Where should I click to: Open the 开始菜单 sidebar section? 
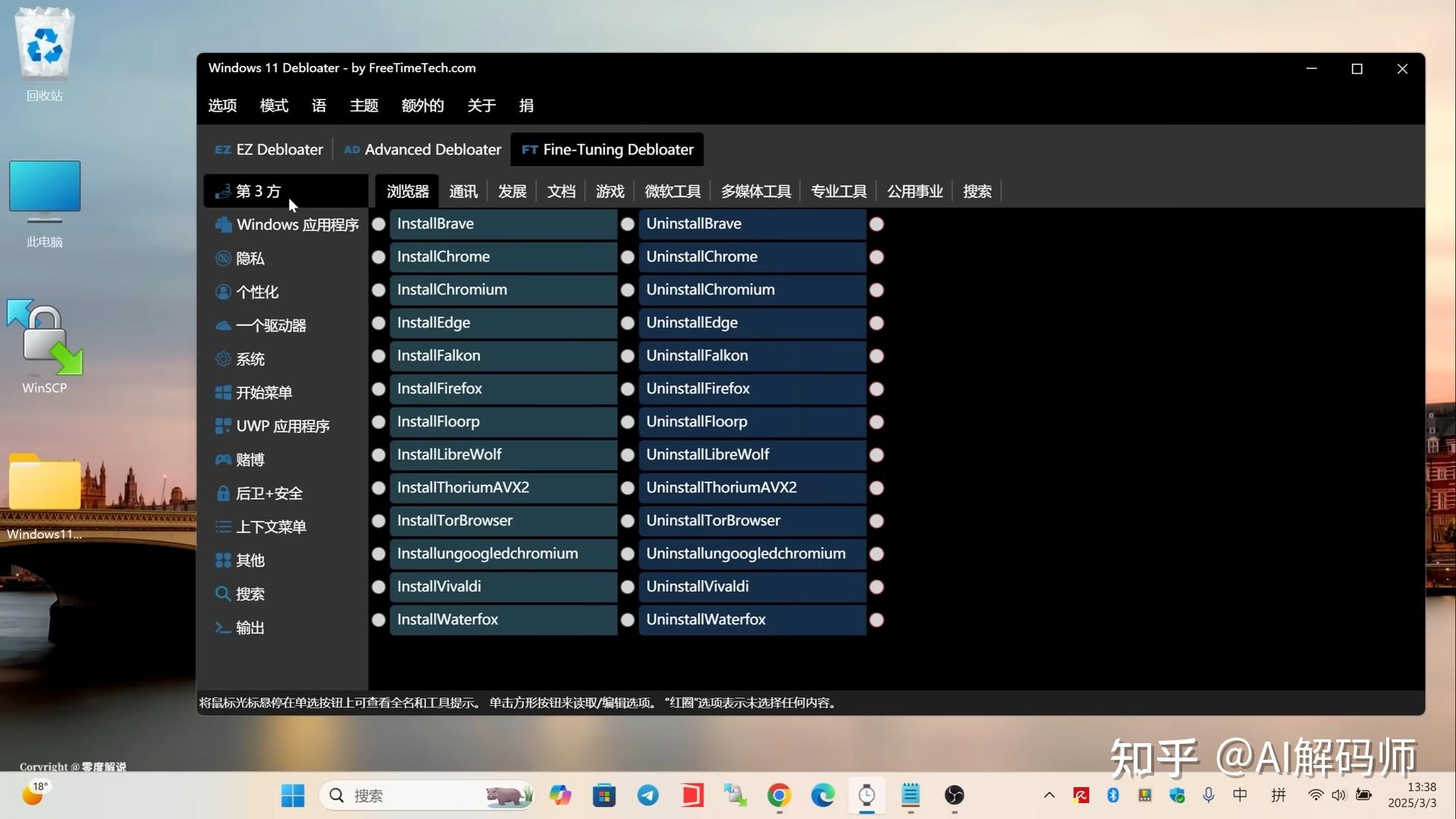263,392
